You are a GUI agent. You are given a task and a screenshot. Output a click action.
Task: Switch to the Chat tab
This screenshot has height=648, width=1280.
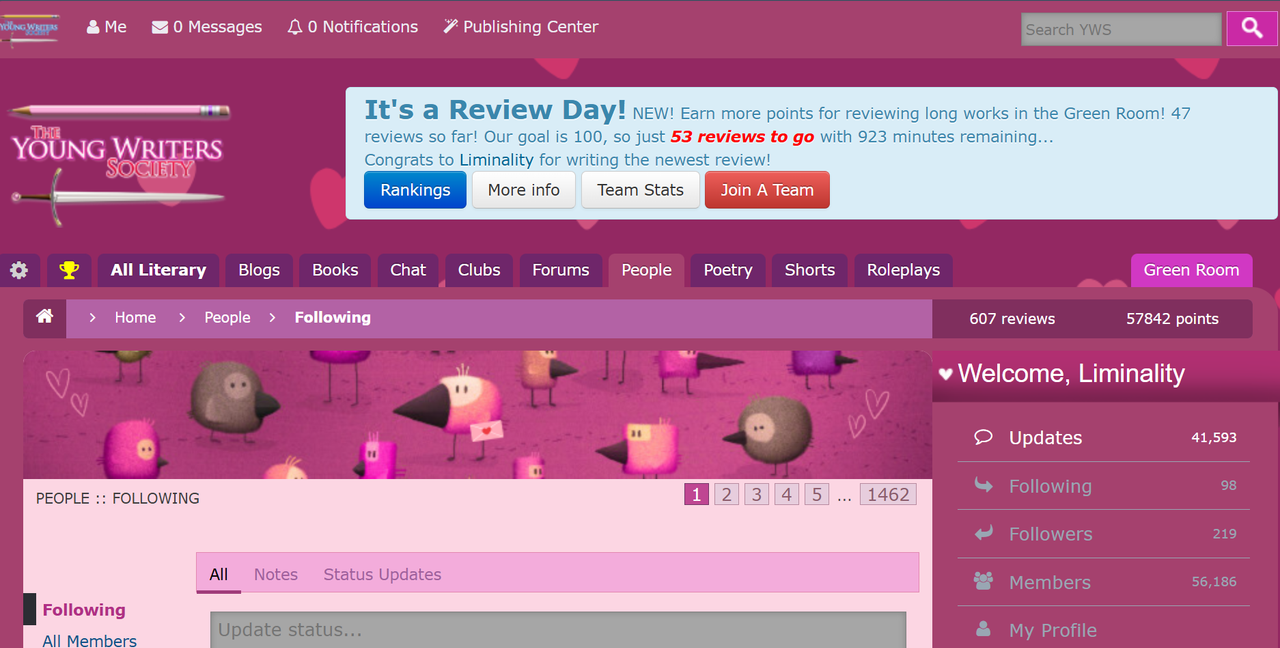coord(408,270)
